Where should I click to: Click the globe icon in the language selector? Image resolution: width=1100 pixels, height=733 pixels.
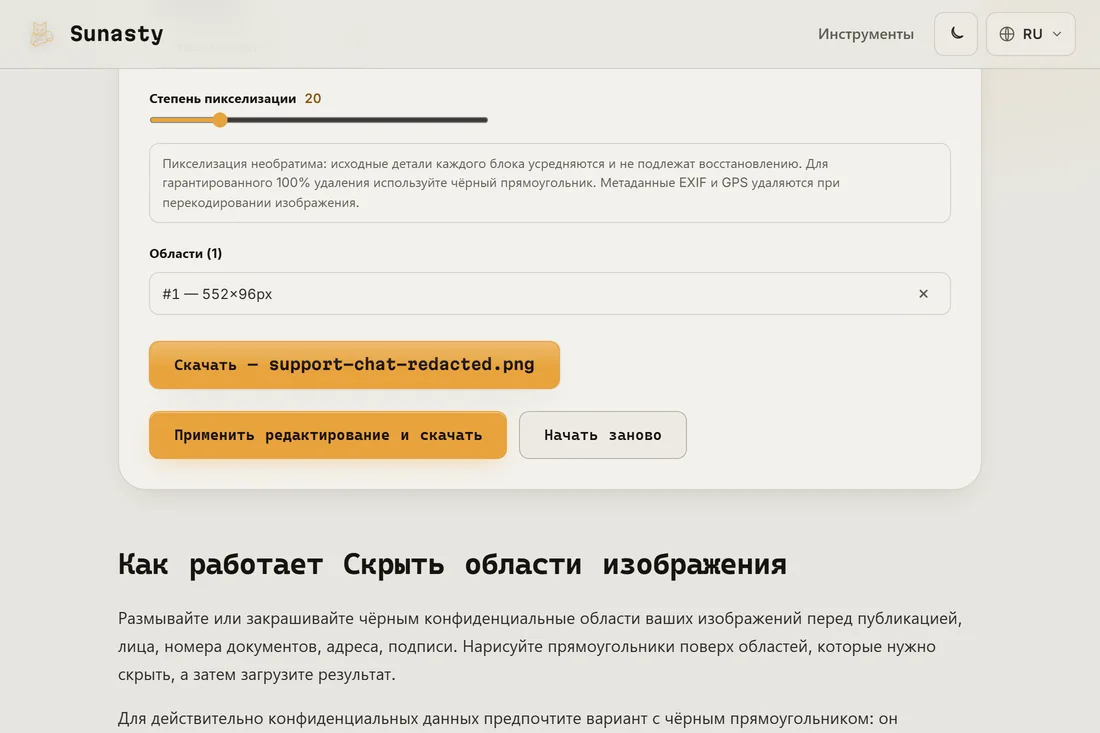pos(1007,34)
